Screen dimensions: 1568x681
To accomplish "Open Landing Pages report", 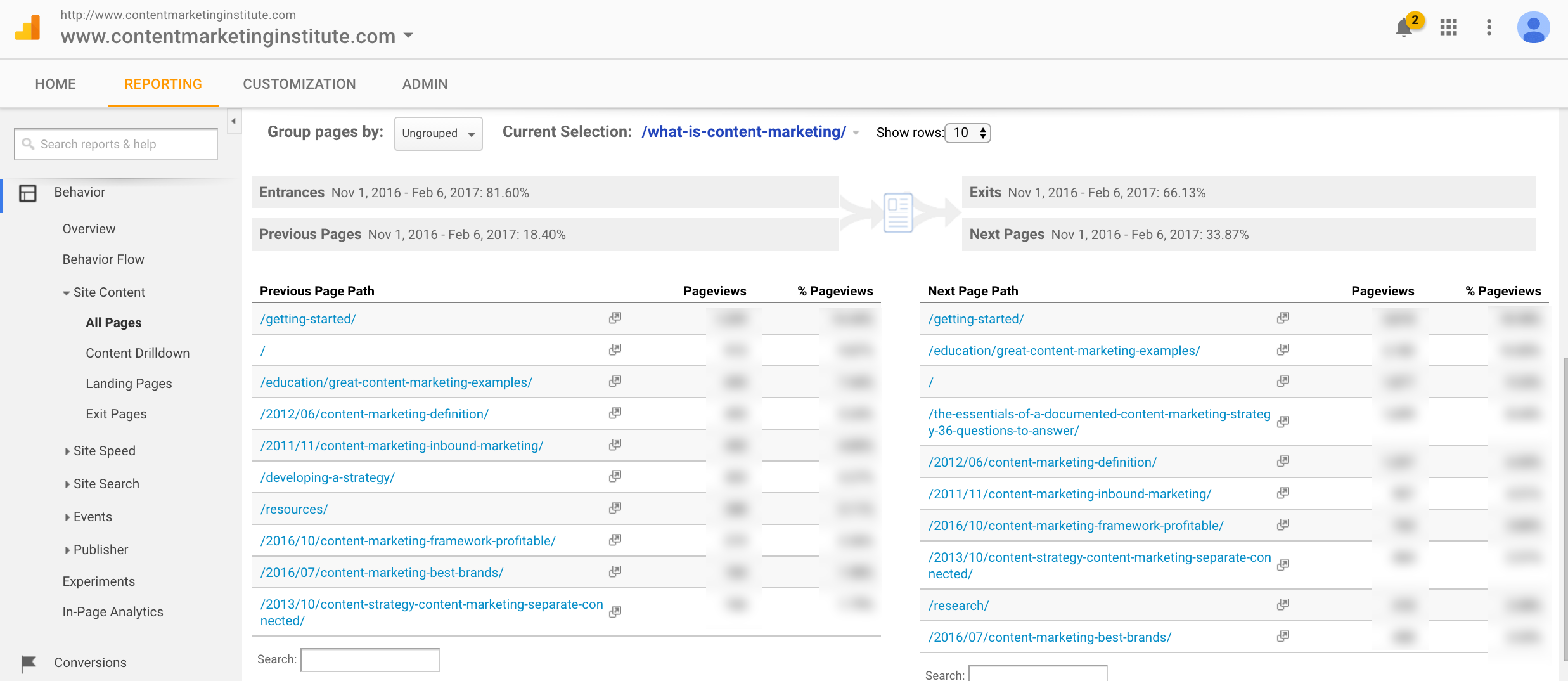I will point(129,384).
